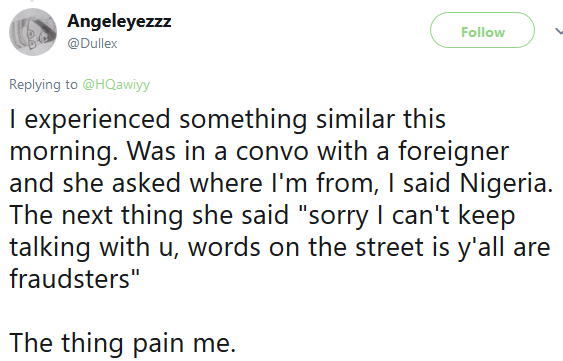Open the @HQawiyy mention link
The image size is (563, 361).
(x=116, y=85)
